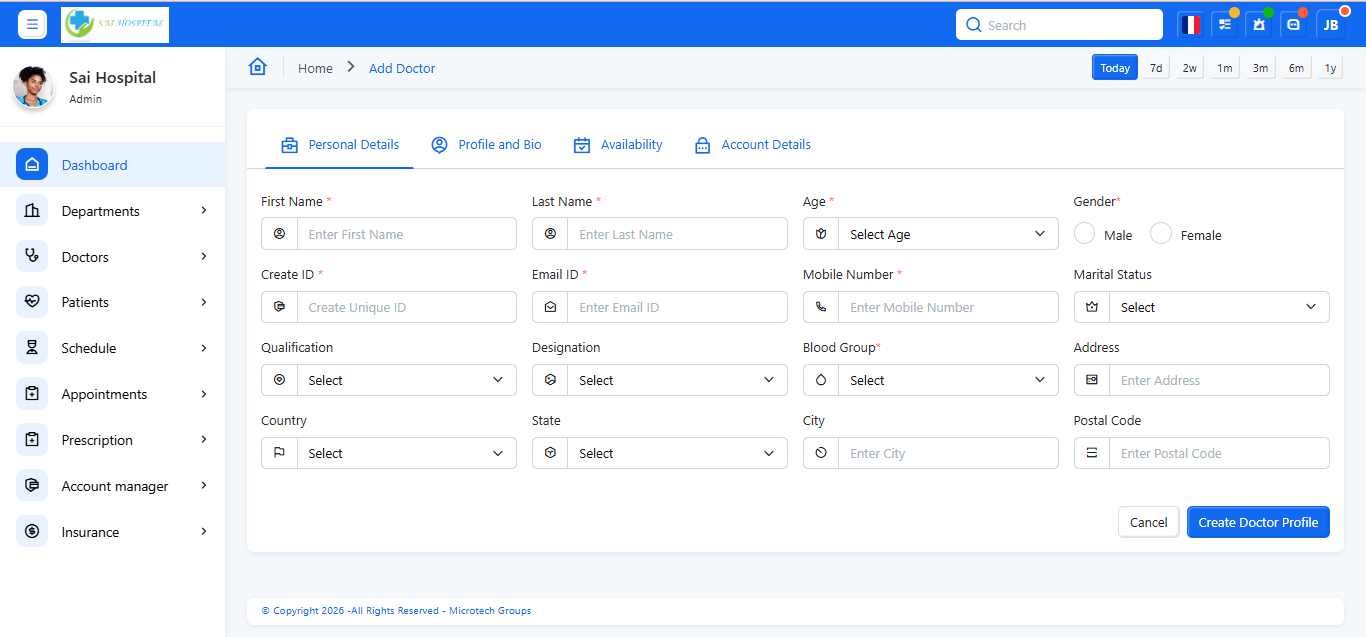Click the Sai Hospital logo
This screenshot has height=637, width=1366.
(x=115, y=25)
